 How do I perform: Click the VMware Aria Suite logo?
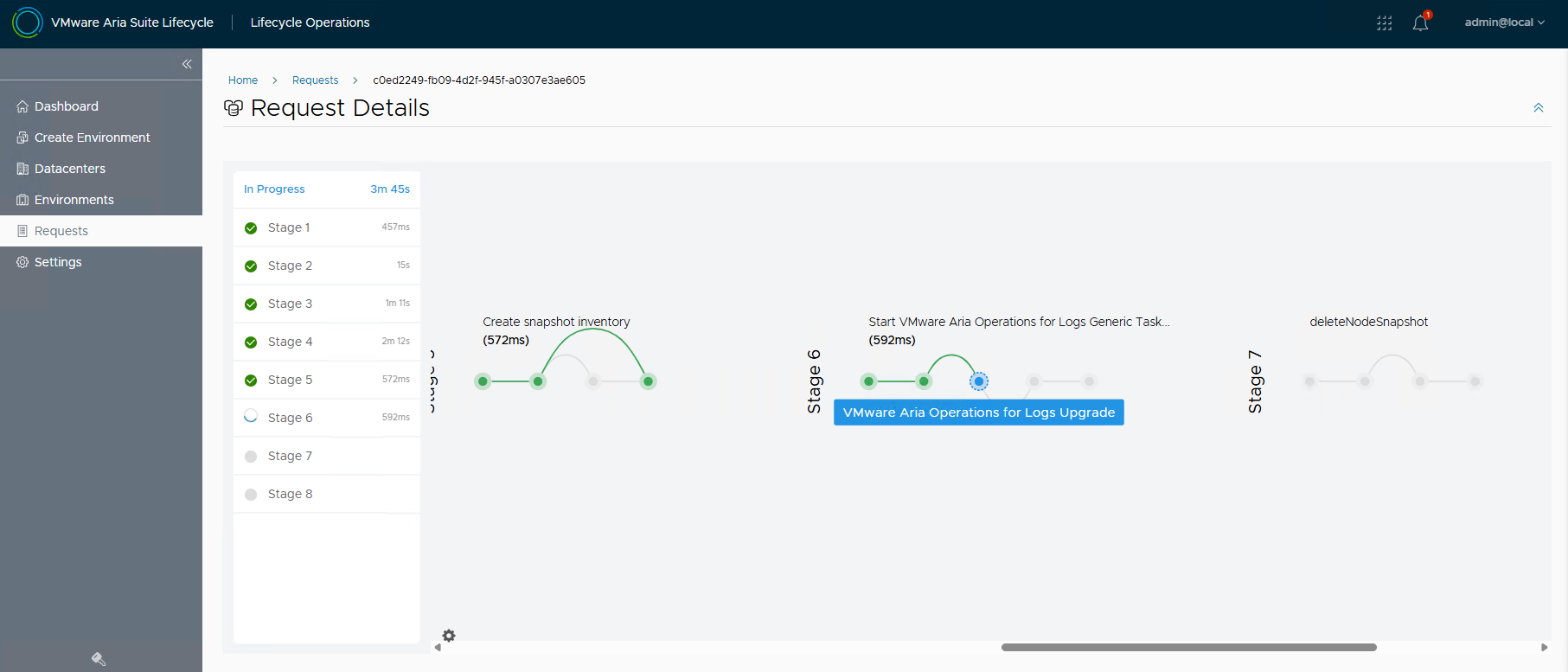tap(28, 22)
